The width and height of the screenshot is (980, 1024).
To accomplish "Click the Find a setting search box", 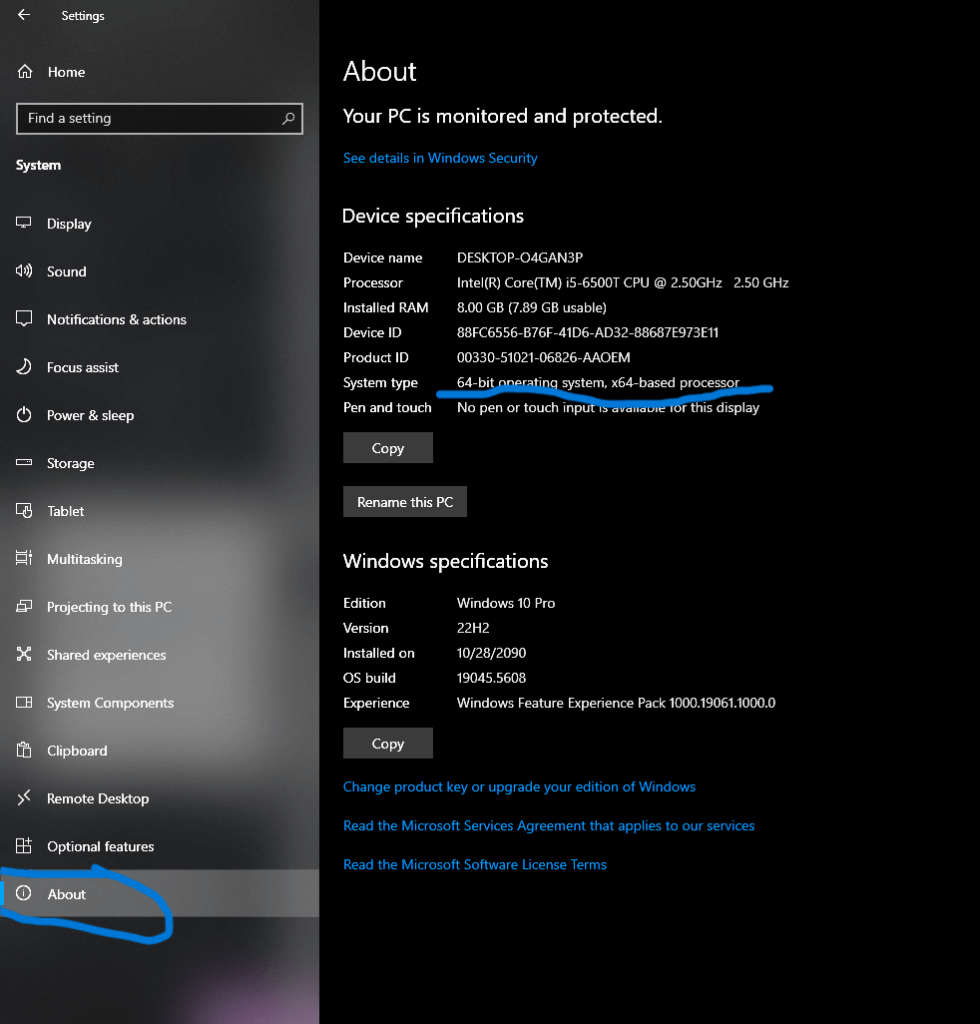I will [x=159, y=118].
